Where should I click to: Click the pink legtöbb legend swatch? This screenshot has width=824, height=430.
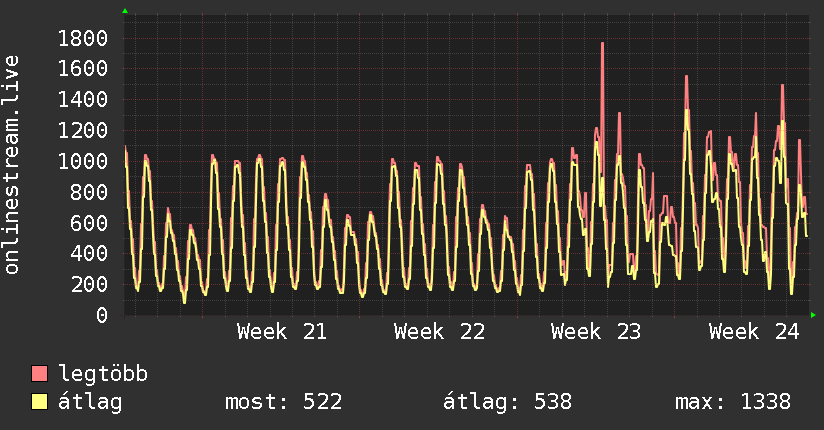click(39, 373)
